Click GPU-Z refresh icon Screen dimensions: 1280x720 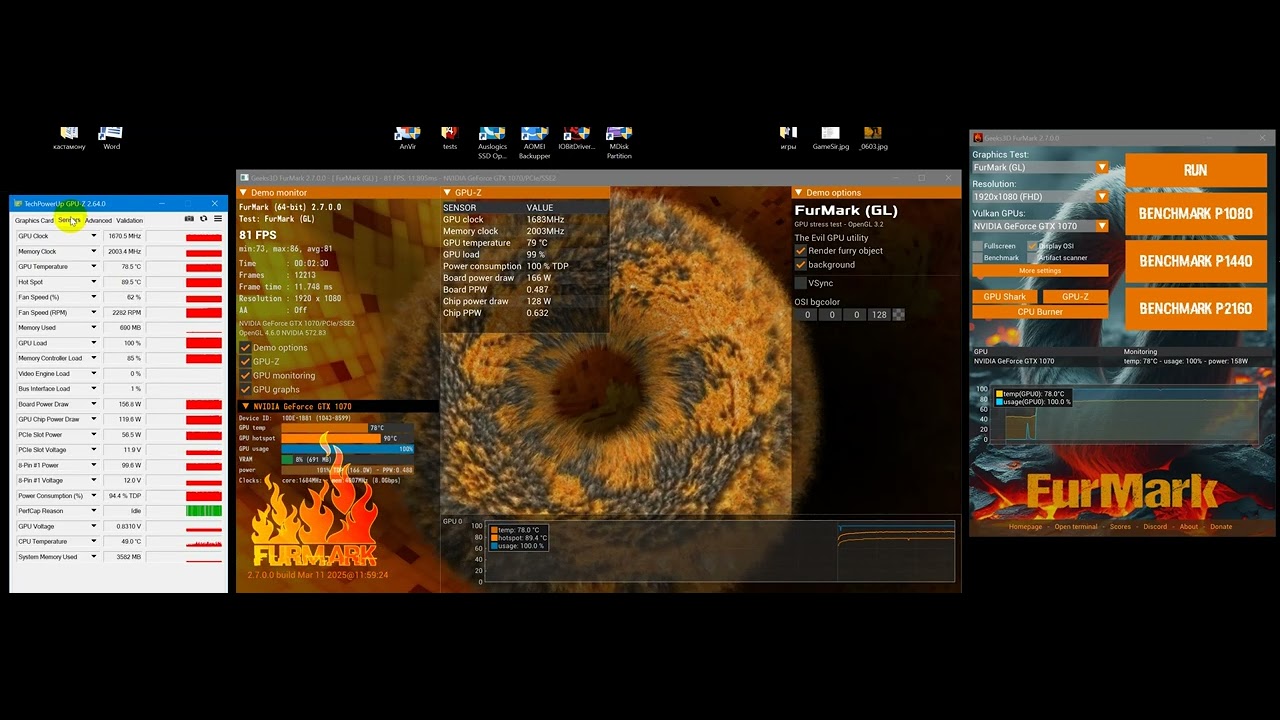203,219
